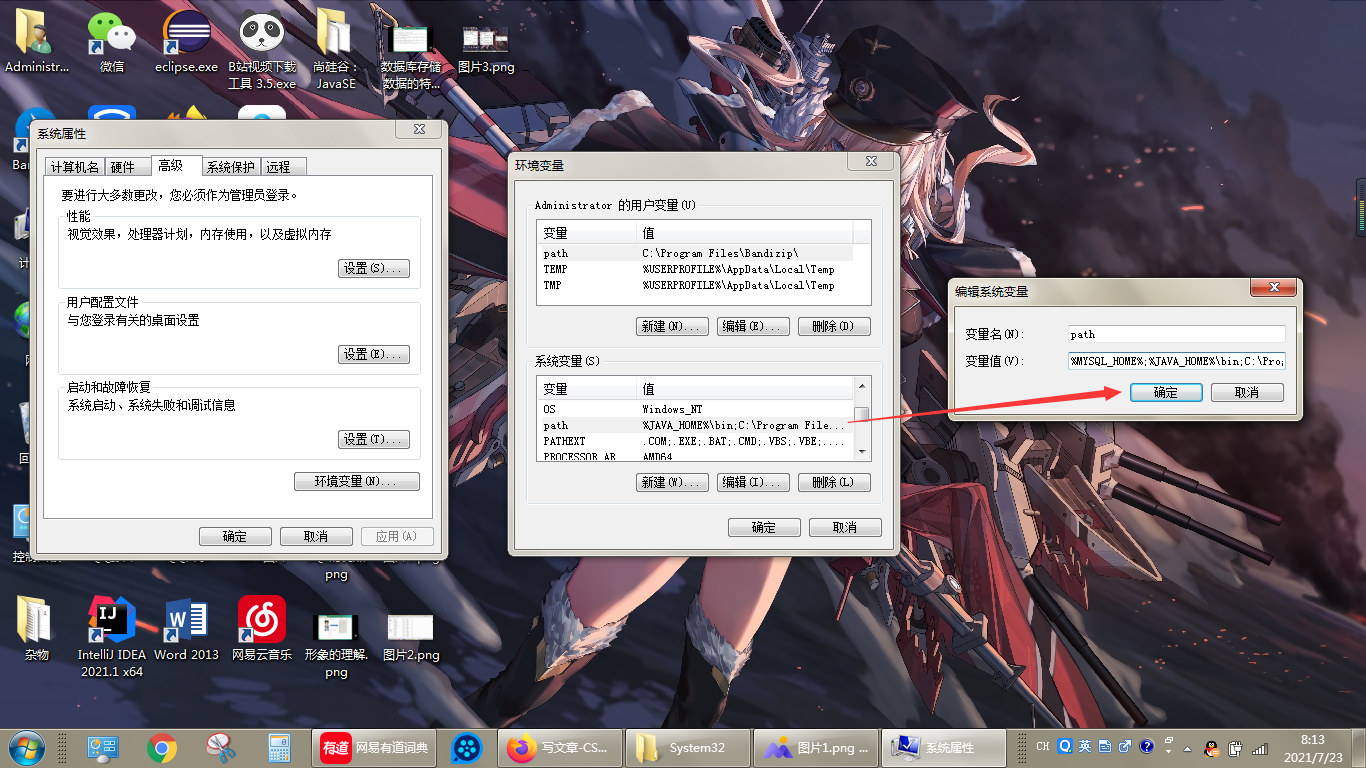This screenshot has width=1366, height=768.
Task: Open the blue film-reel player taskbar icon
Action: 466,747
